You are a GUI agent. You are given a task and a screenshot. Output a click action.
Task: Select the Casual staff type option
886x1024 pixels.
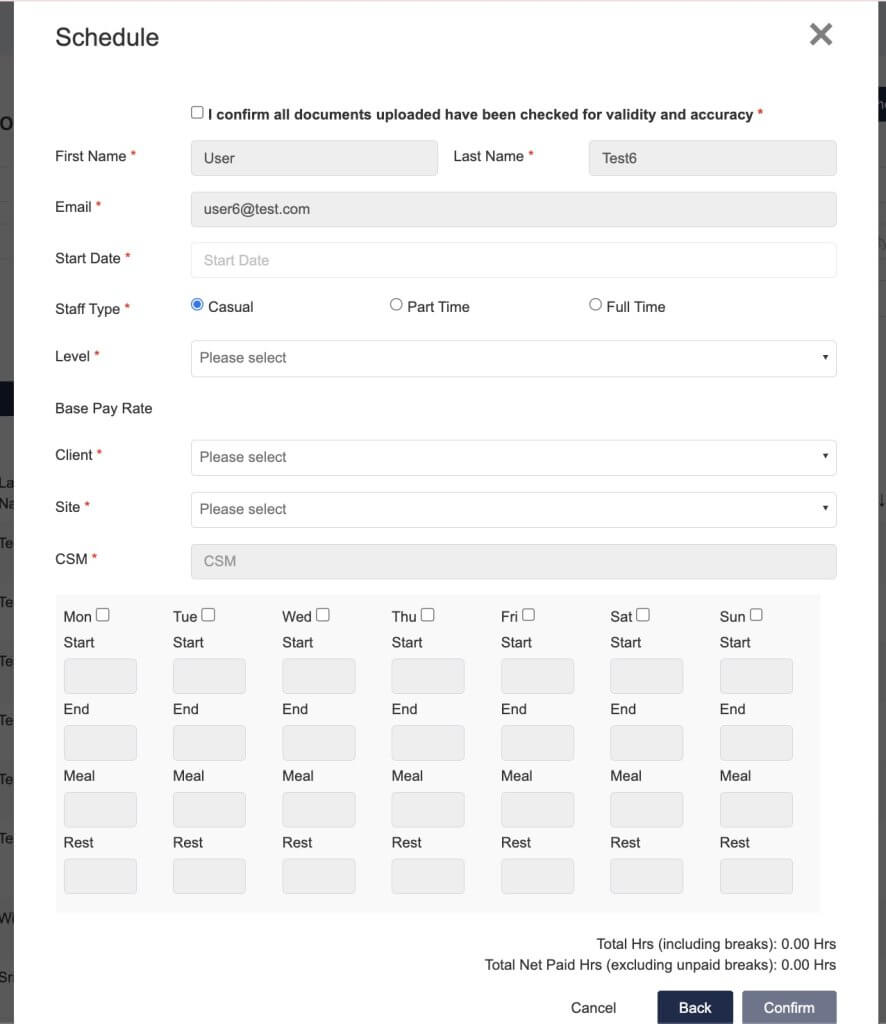tap(197, 305)
